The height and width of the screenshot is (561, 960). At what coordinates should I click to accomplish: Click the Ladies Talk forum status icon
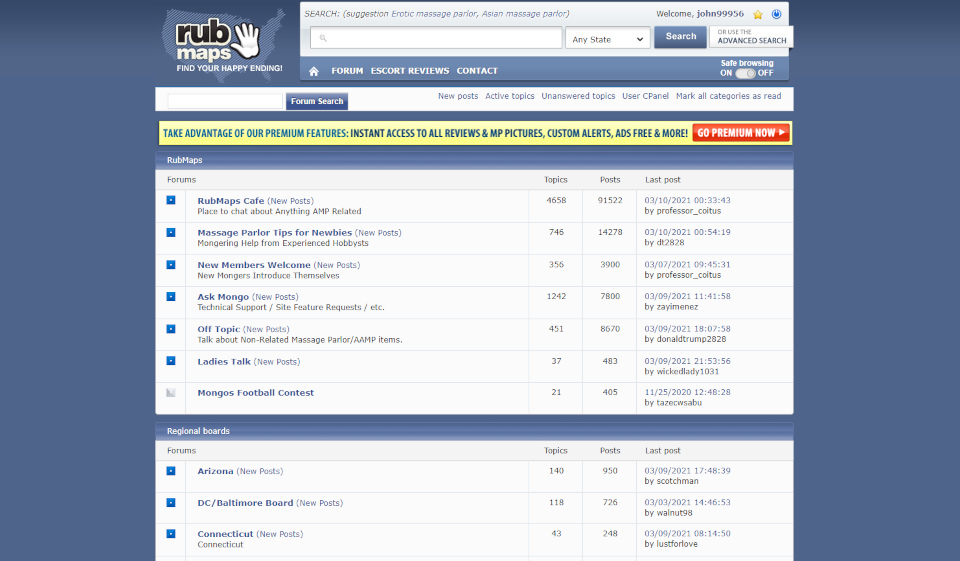171,361
